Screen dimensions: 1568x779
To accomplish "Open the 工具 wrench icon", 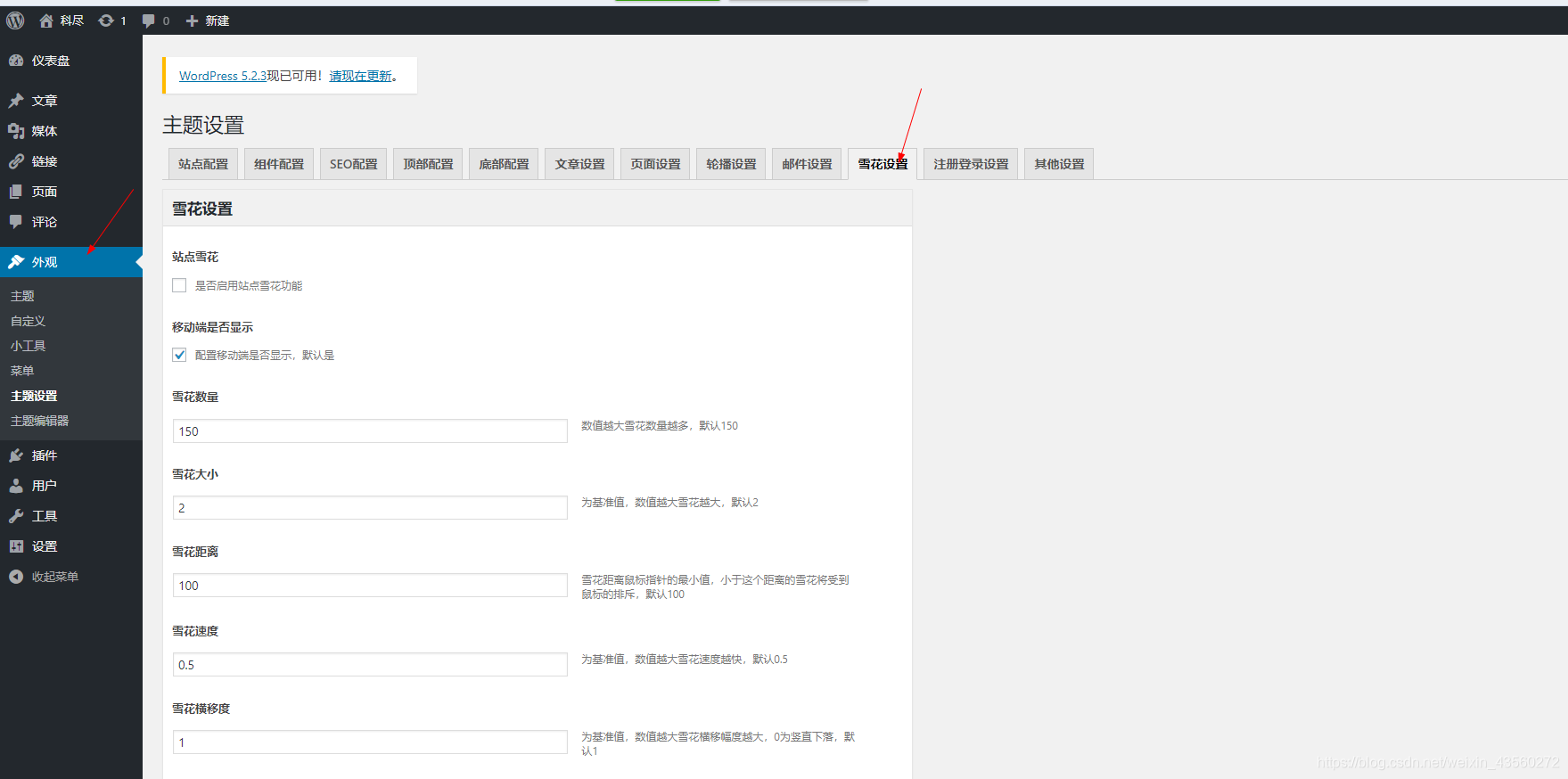I will pos(16,516).
